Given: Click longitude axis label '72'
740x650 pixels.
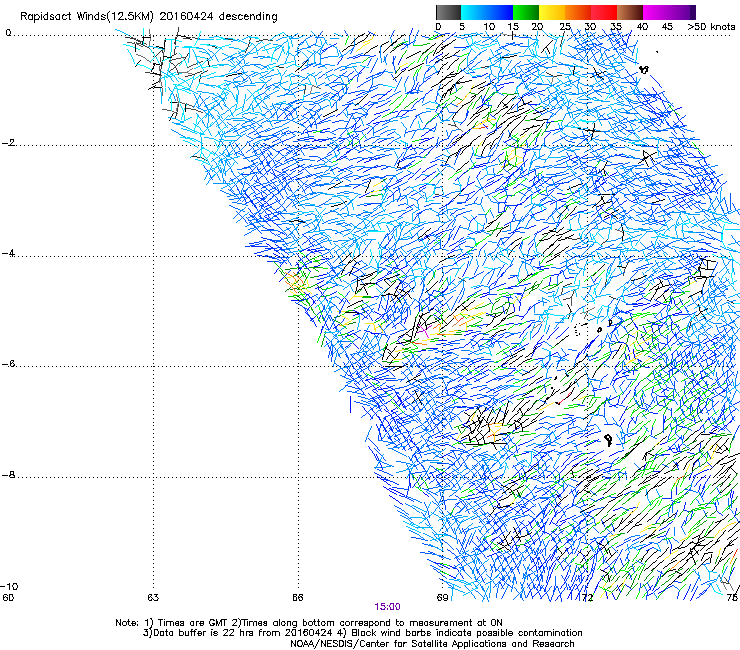Looking at the screenshot, I should pos(587,598).
